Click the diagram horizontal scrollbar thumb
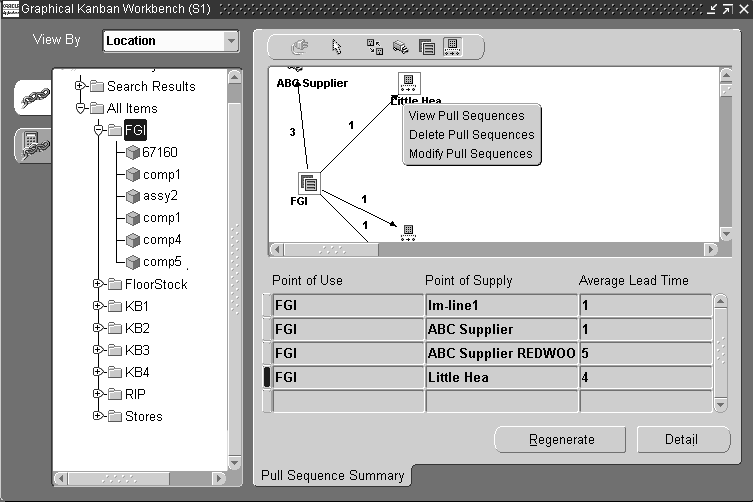Screen dimensions: 753x502 pos(331,250)
